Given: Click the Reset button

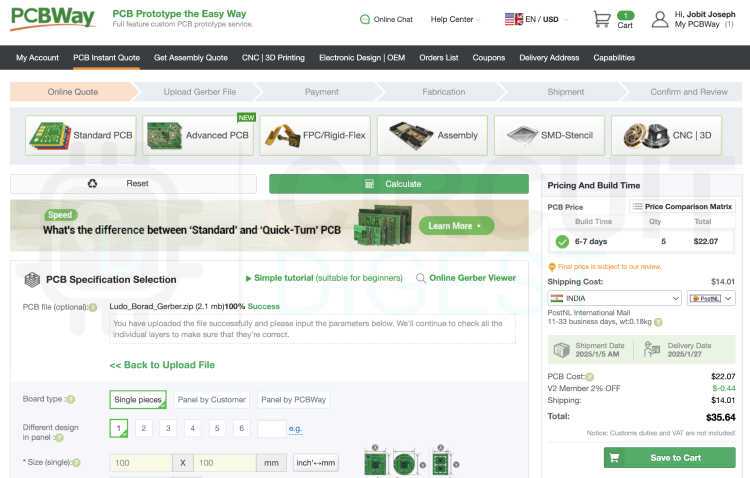Looking at the screenshot, I should click(133, 184).
